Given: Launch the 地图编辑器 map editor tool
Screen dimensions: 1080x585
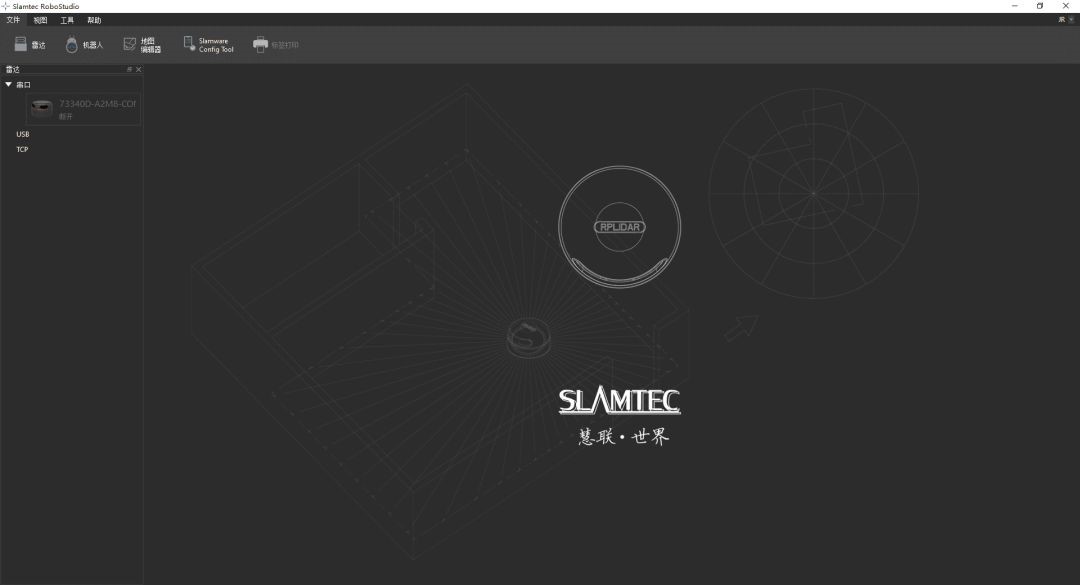Looking at the screenshot, I should pyautogui.click(x=130, y=44).
